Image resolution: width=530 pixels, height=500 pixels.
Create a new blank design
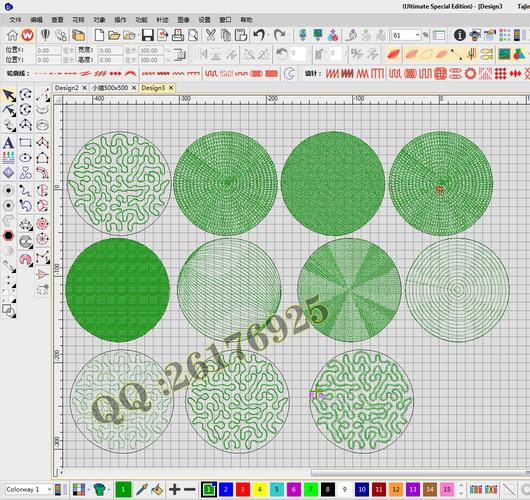click(x=99, y=35)
